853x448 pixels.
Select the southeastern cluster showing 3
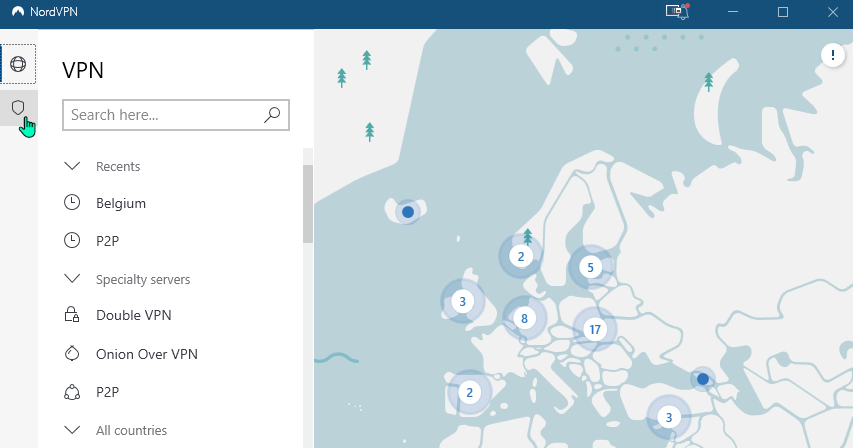pos(669,418)
